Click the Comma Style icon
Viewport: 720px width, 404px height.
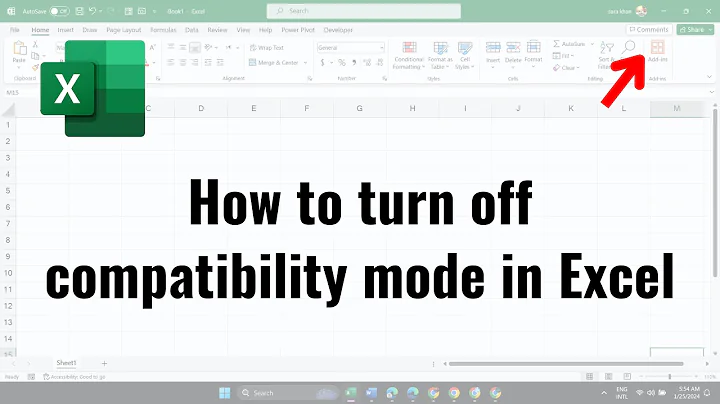tap(354, 62)
